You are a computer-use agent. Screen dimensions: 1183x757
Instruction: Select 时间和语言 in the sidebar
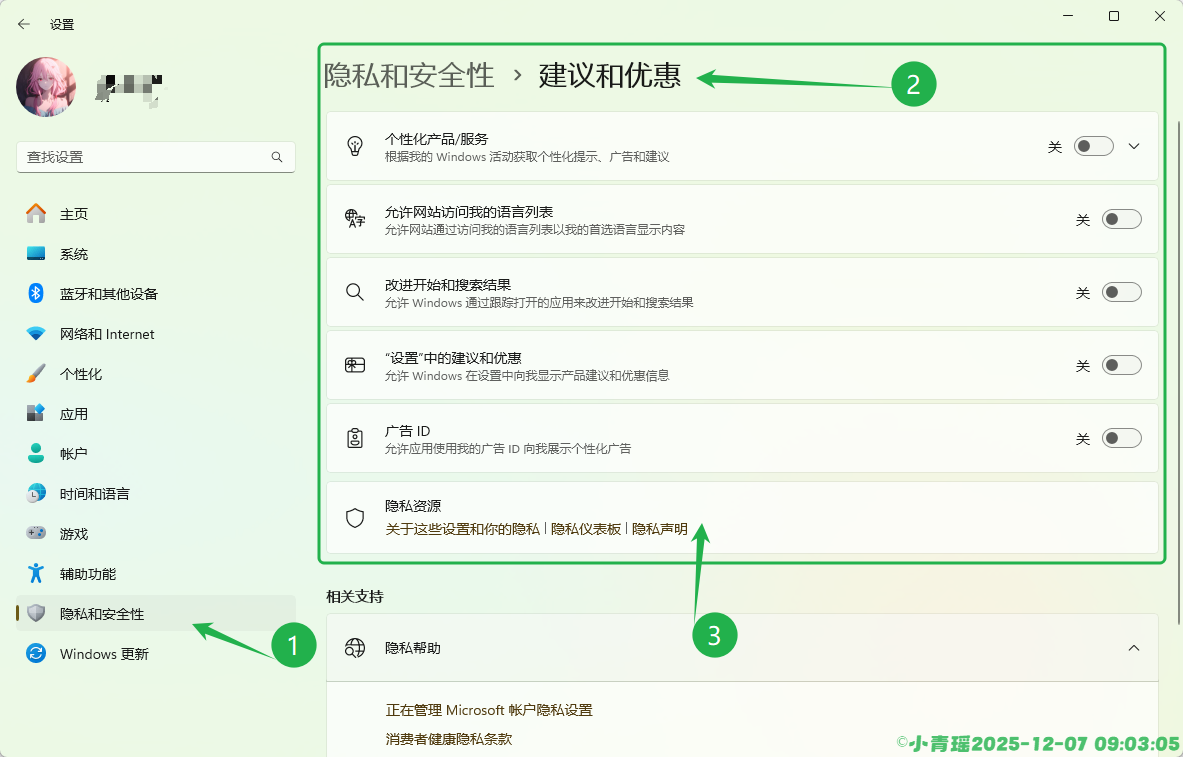pos(94,494)
